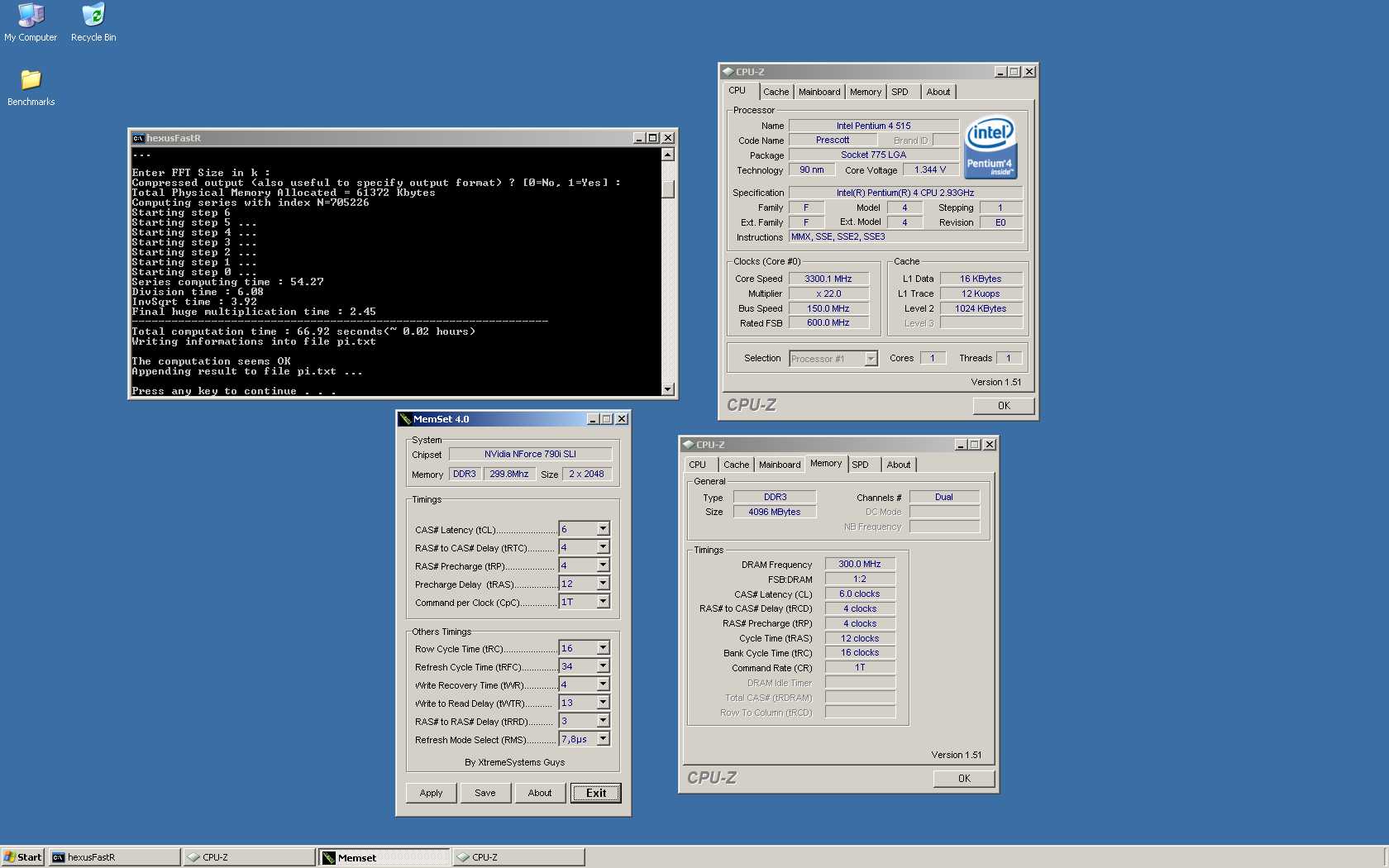
Task: Click hexusFastR console scrollbar up arrow
Action: [668, 155]
